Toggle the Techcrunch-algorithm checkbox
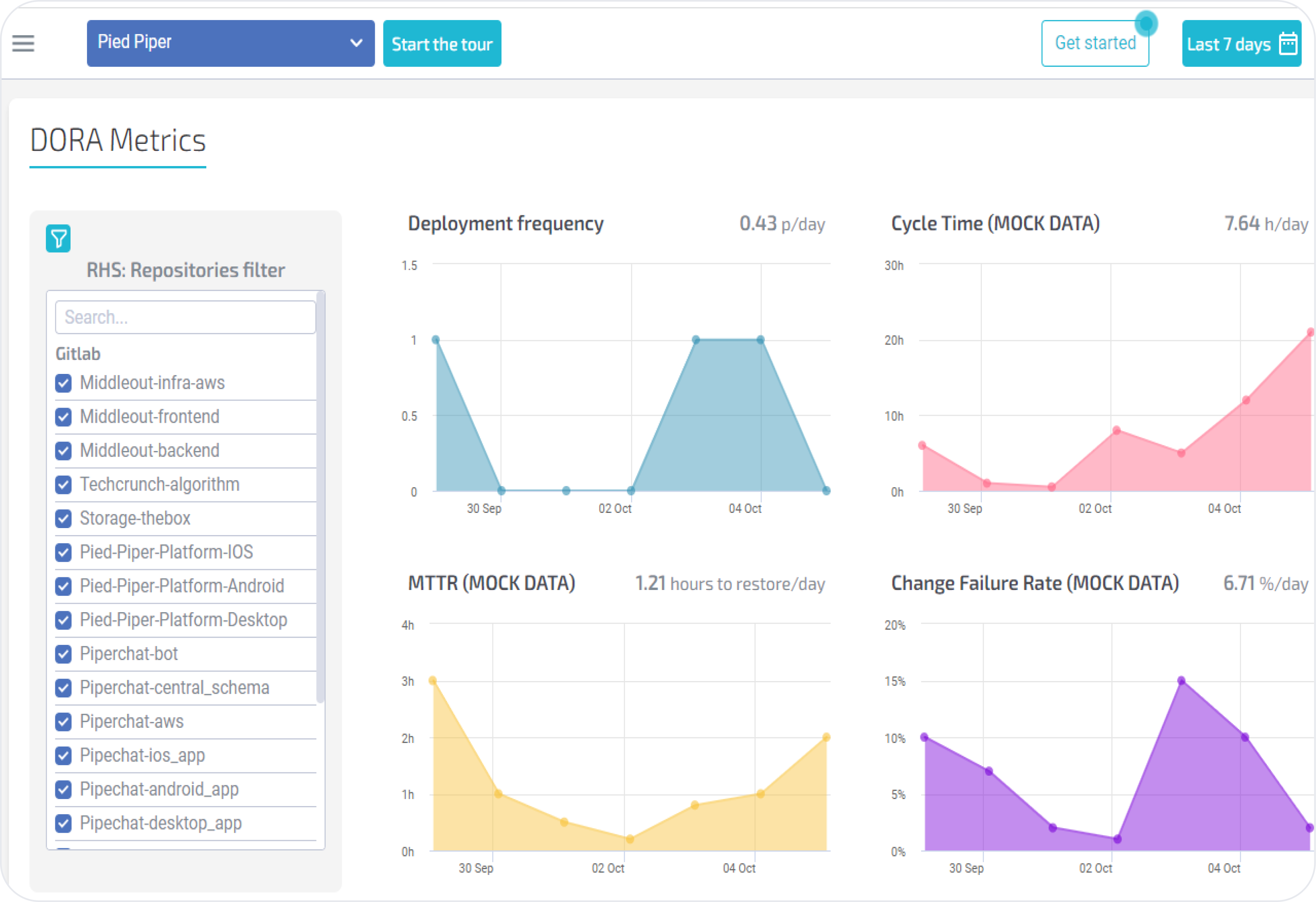1316x902 pixels. 64,485
